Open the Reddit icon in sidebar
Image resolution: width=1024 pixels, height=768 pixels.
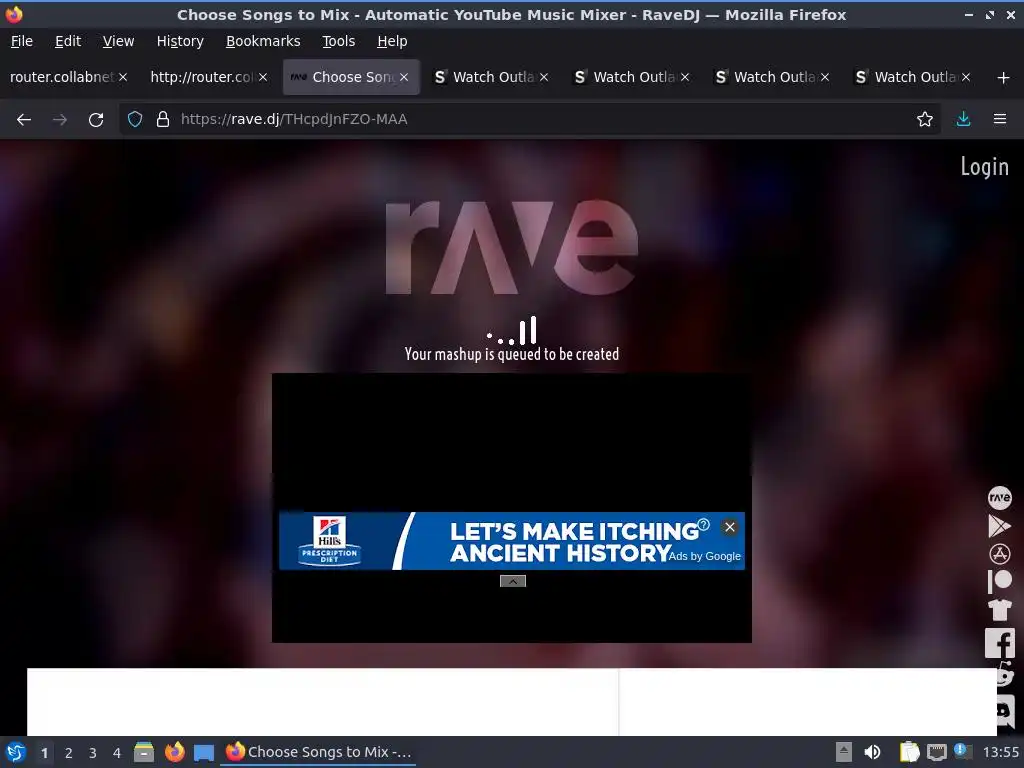click(1006, 674)
